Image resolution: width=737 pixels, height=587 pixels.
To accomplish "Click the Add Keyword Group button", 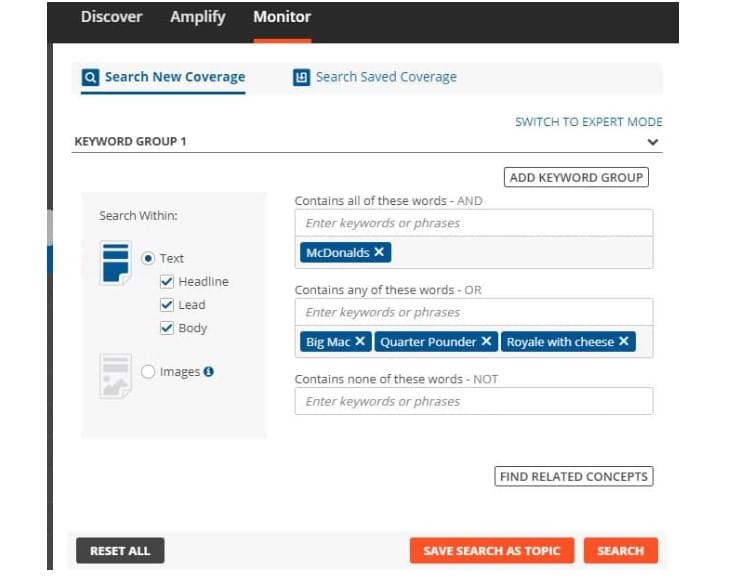I will click(577, 177).
